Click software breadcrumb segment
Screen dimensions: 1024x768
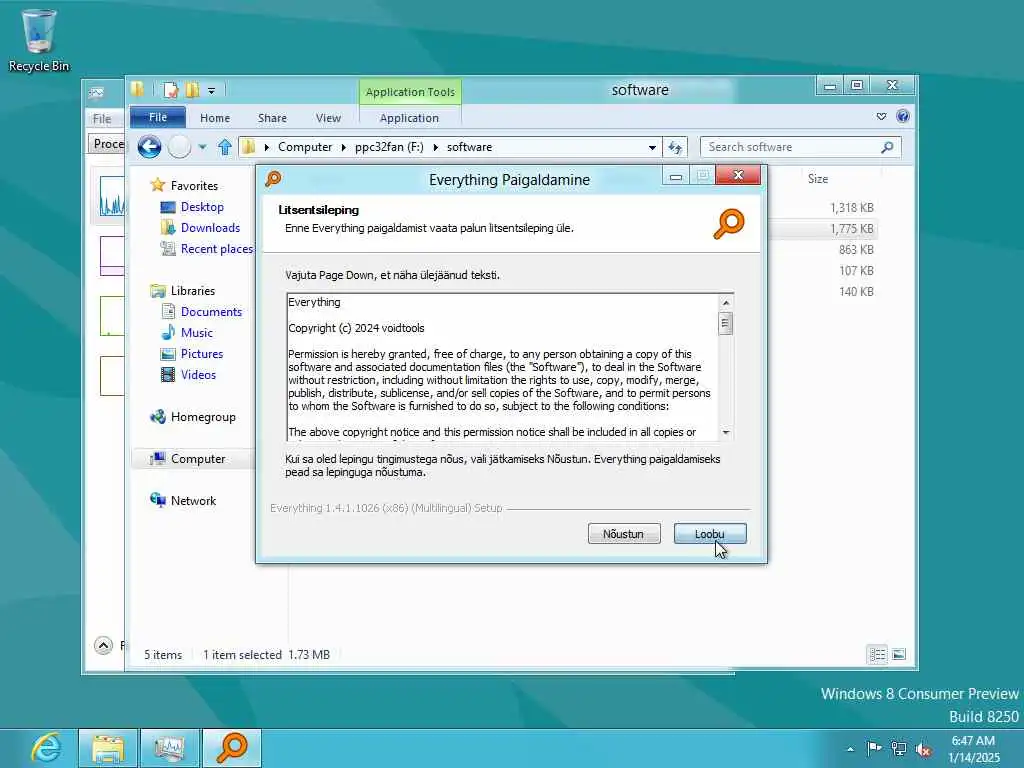[469, 147]
